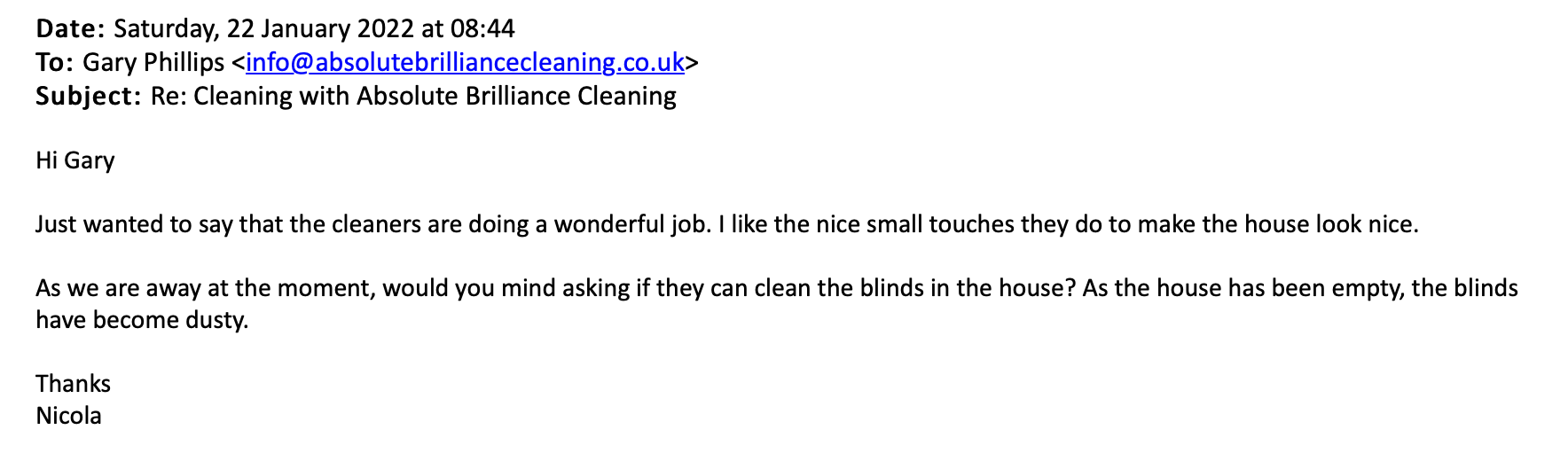Click the date text Saturday, 22 January 2022

click(263, 29)
